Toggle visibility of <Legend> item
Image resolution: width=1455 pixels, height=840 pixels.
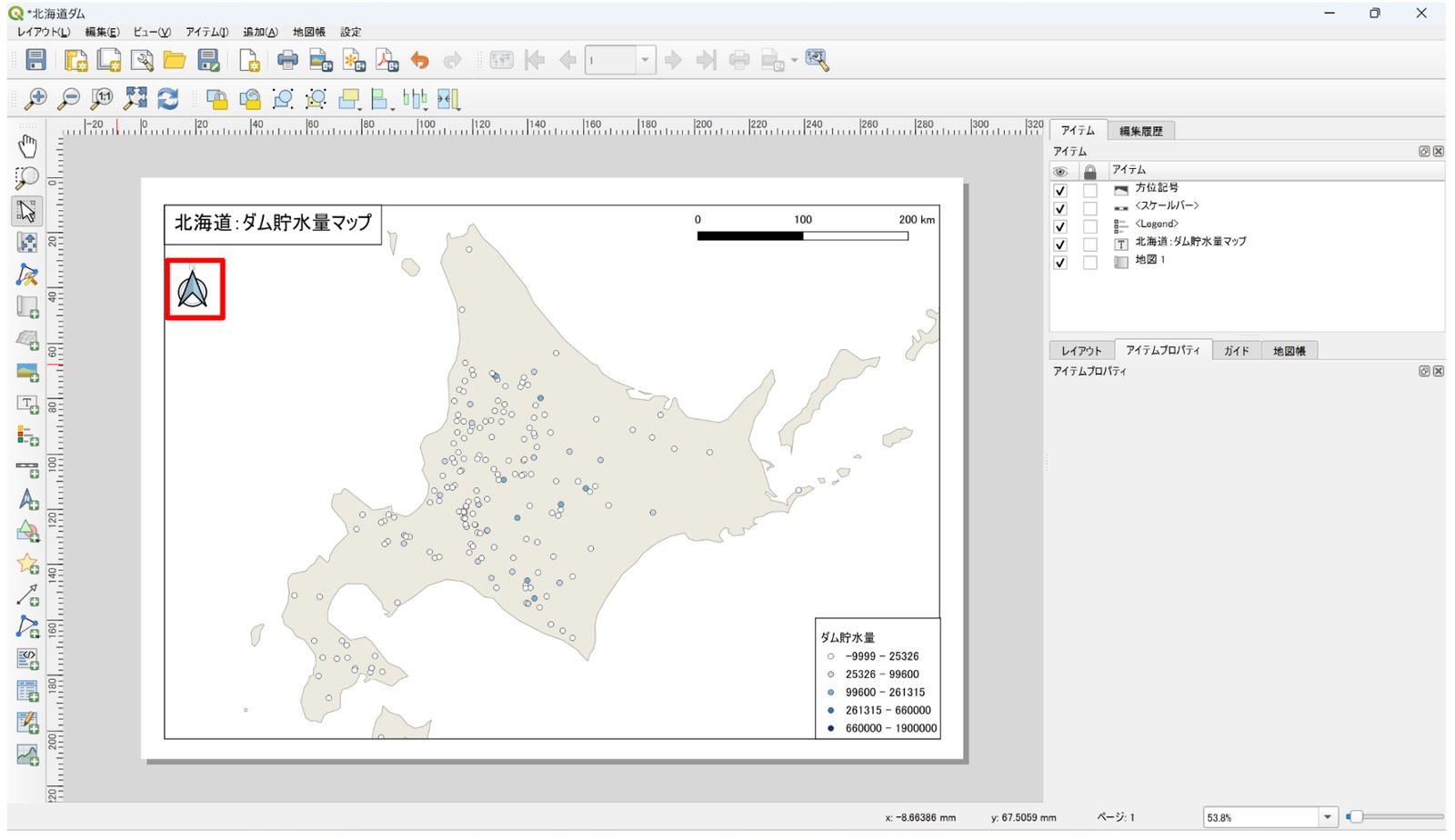[1060, 227]
